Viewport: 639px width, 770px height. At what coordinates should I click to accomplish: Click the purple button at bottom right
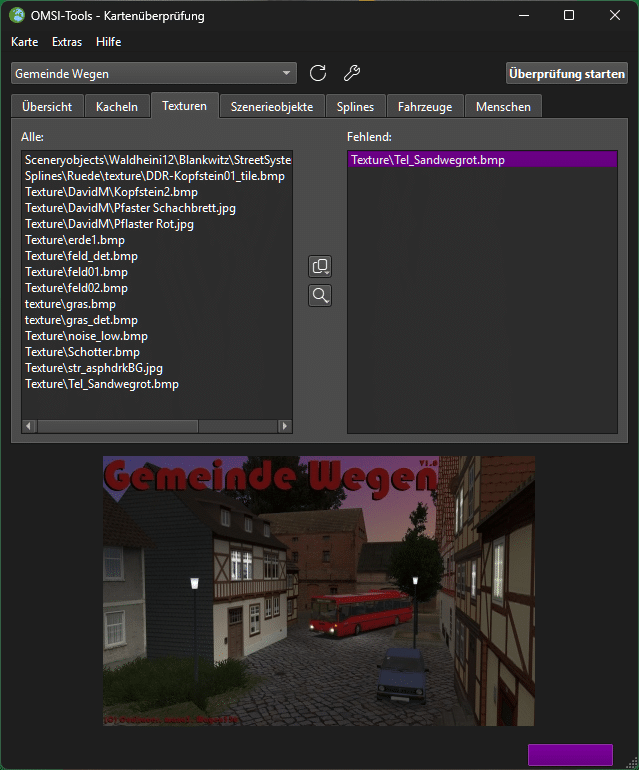pyautogui.click(x=570, y=755)
